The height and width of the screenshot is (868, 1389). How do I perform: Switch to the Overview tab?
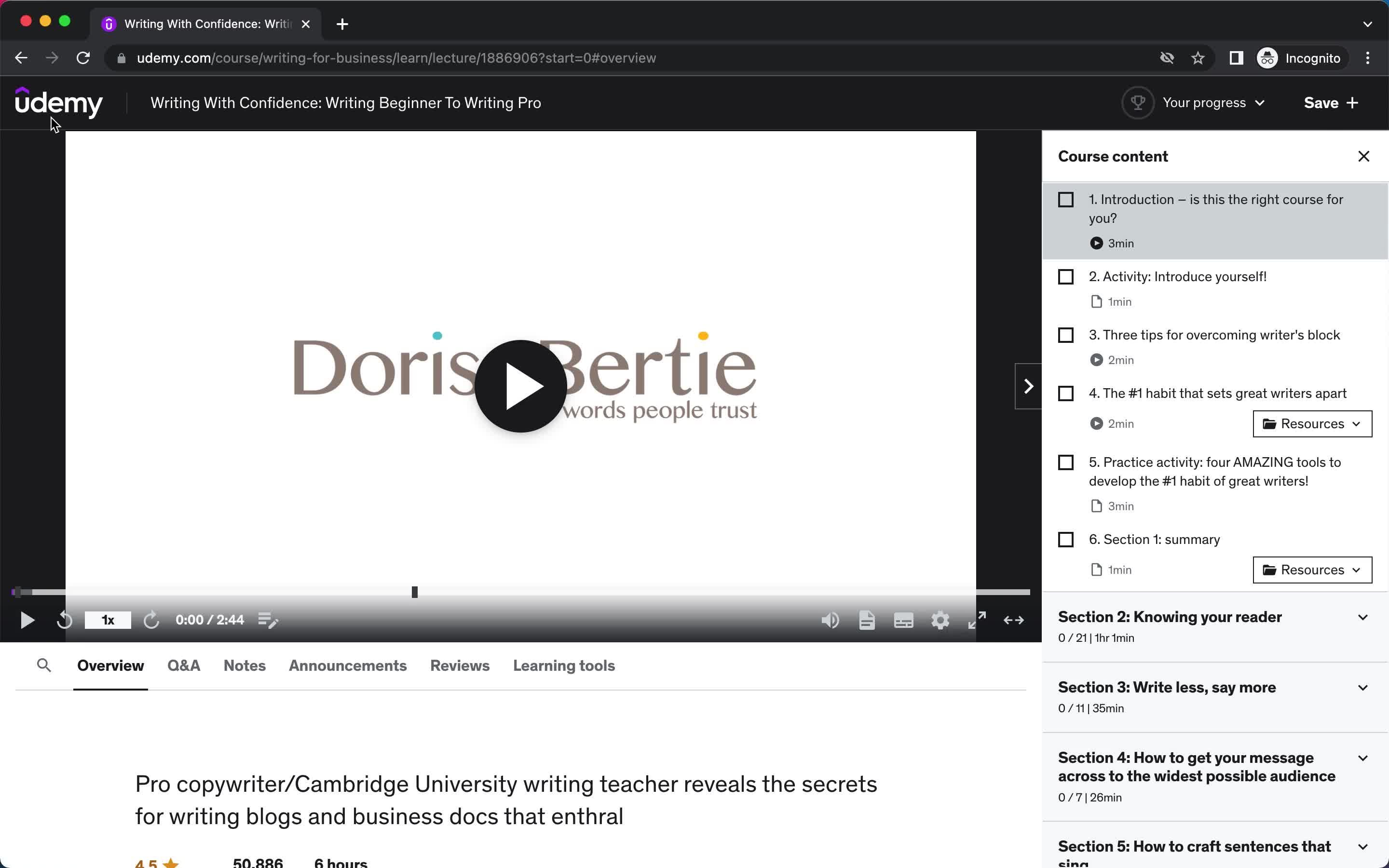click(x=110, y=665)
